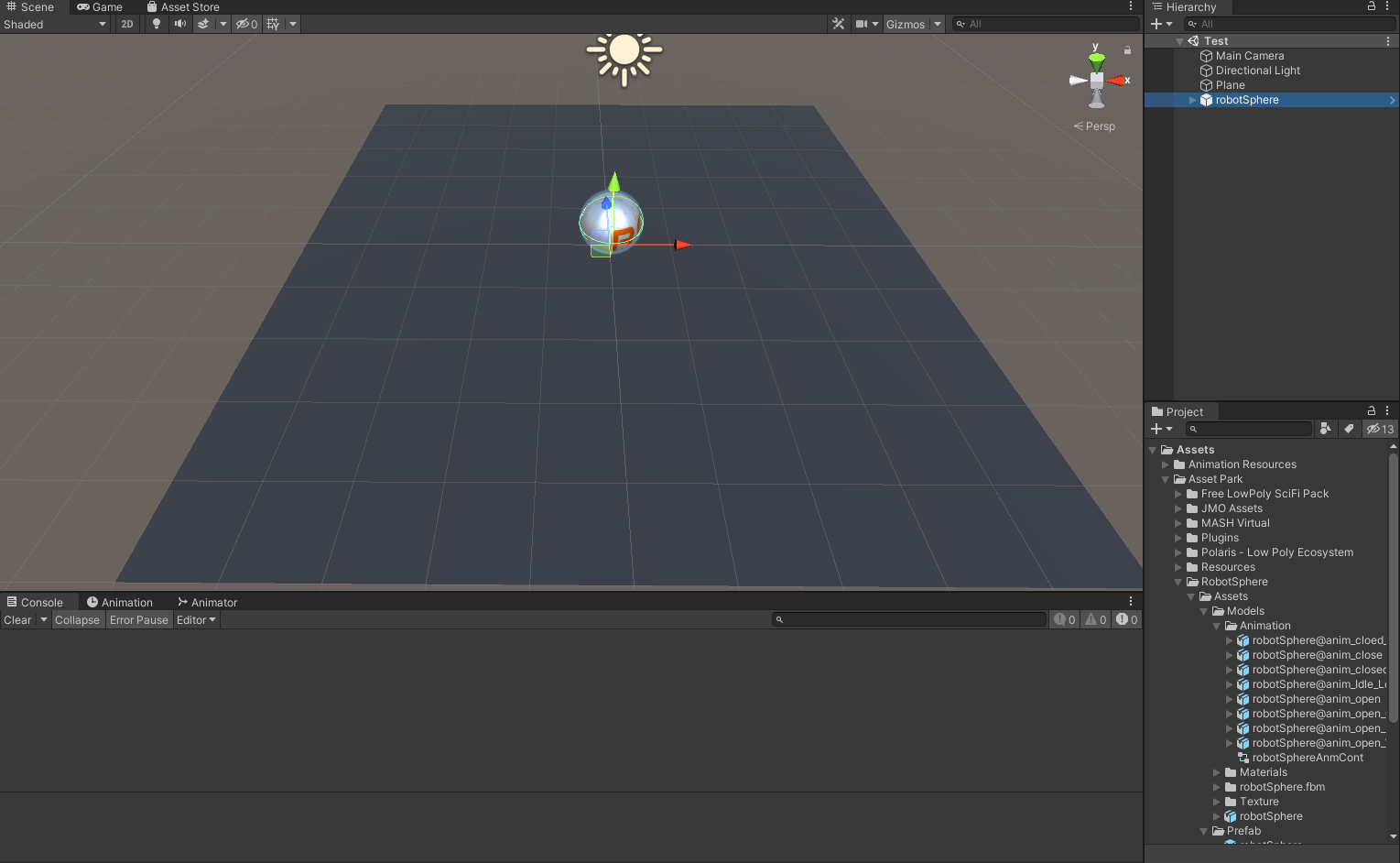
Task: Toggle 2D mode in the Scene view
Action: [x=126, y=24]
